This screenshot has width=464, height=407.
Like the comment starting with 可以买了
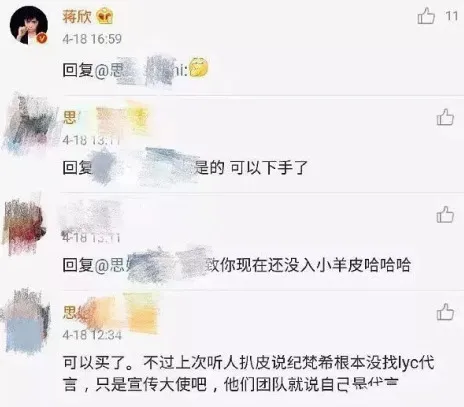445,312
